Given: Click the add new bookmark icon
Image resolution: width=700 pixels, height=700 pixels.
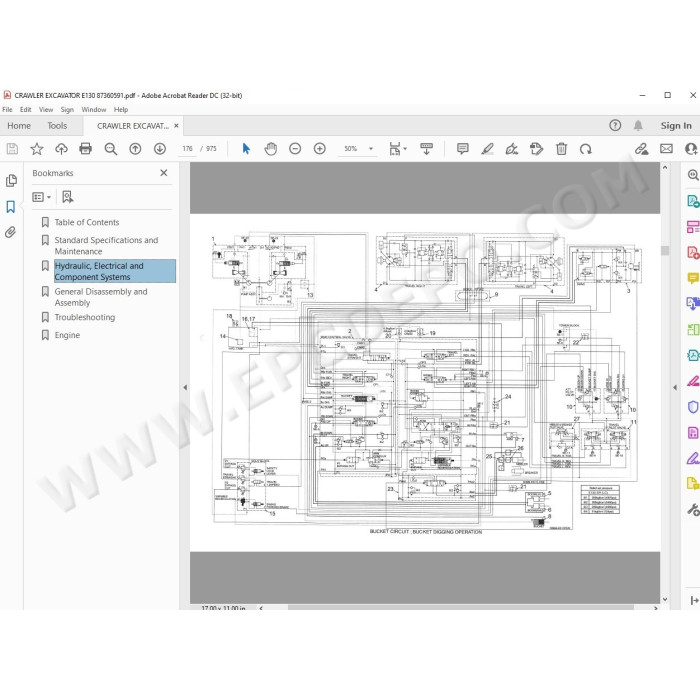Looking at the screenshot, I should (x=67, y=197).
